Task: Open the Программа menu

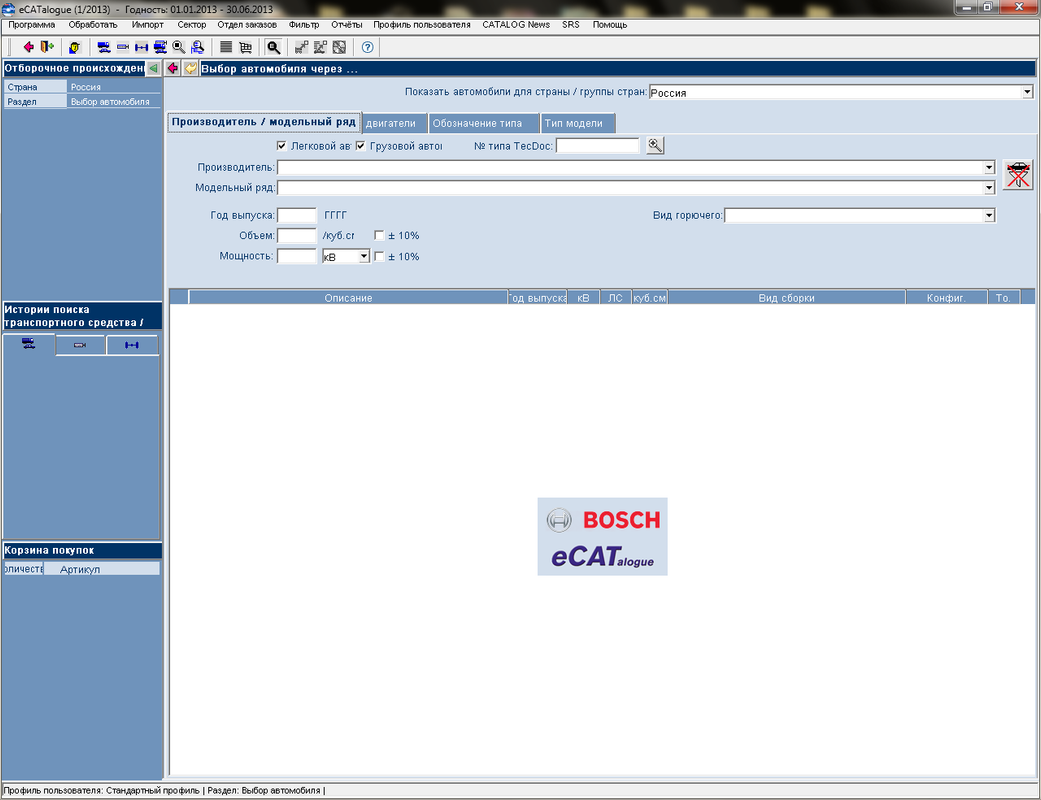Action: tap(32, 25)
